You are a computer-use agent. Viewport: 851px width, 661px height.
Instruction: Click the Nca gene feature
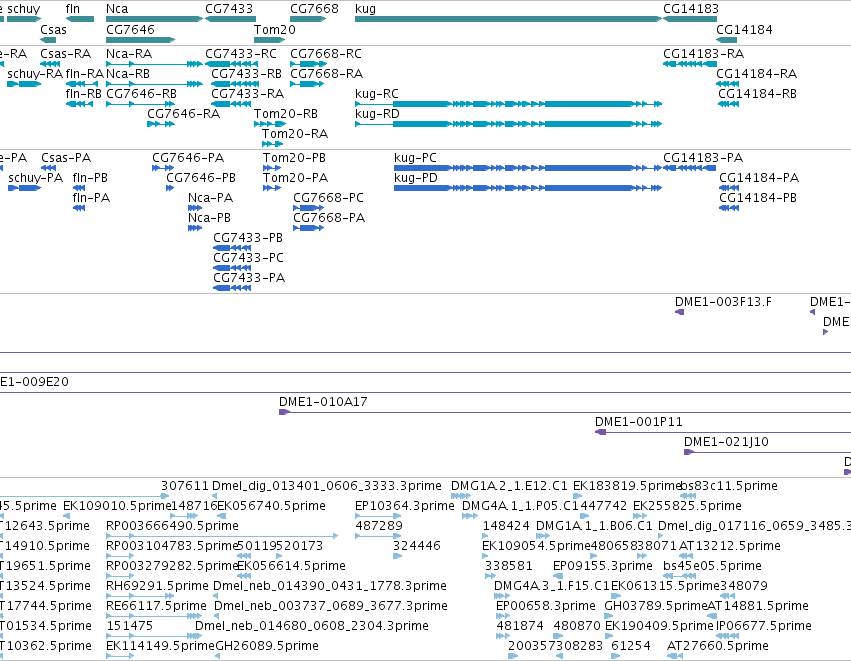pos(154,19)
